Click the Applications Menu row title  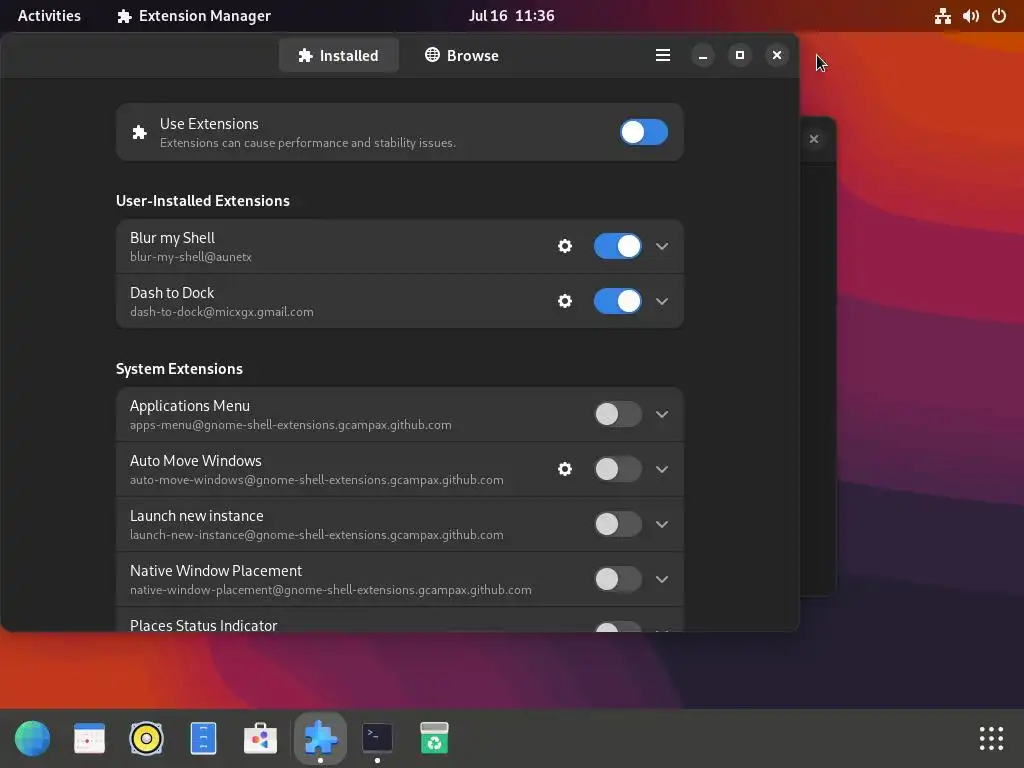pos(189,406)
